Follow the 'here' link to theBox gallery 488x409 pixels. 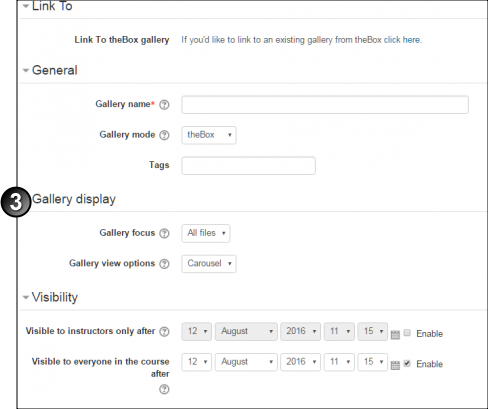pos(411,40)
